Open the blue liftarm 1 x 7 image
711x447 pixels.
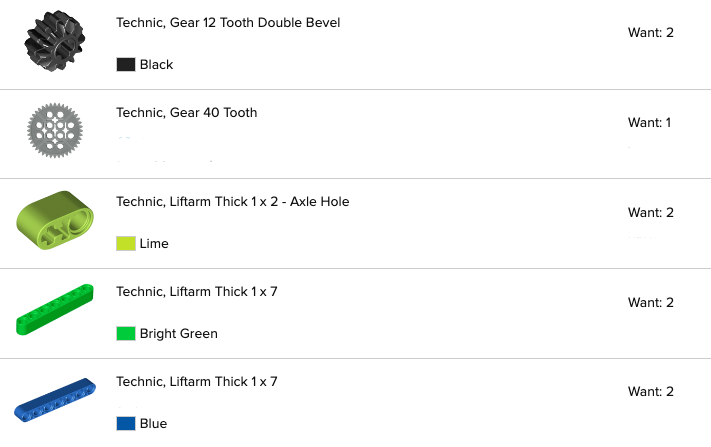pos(55,400)
